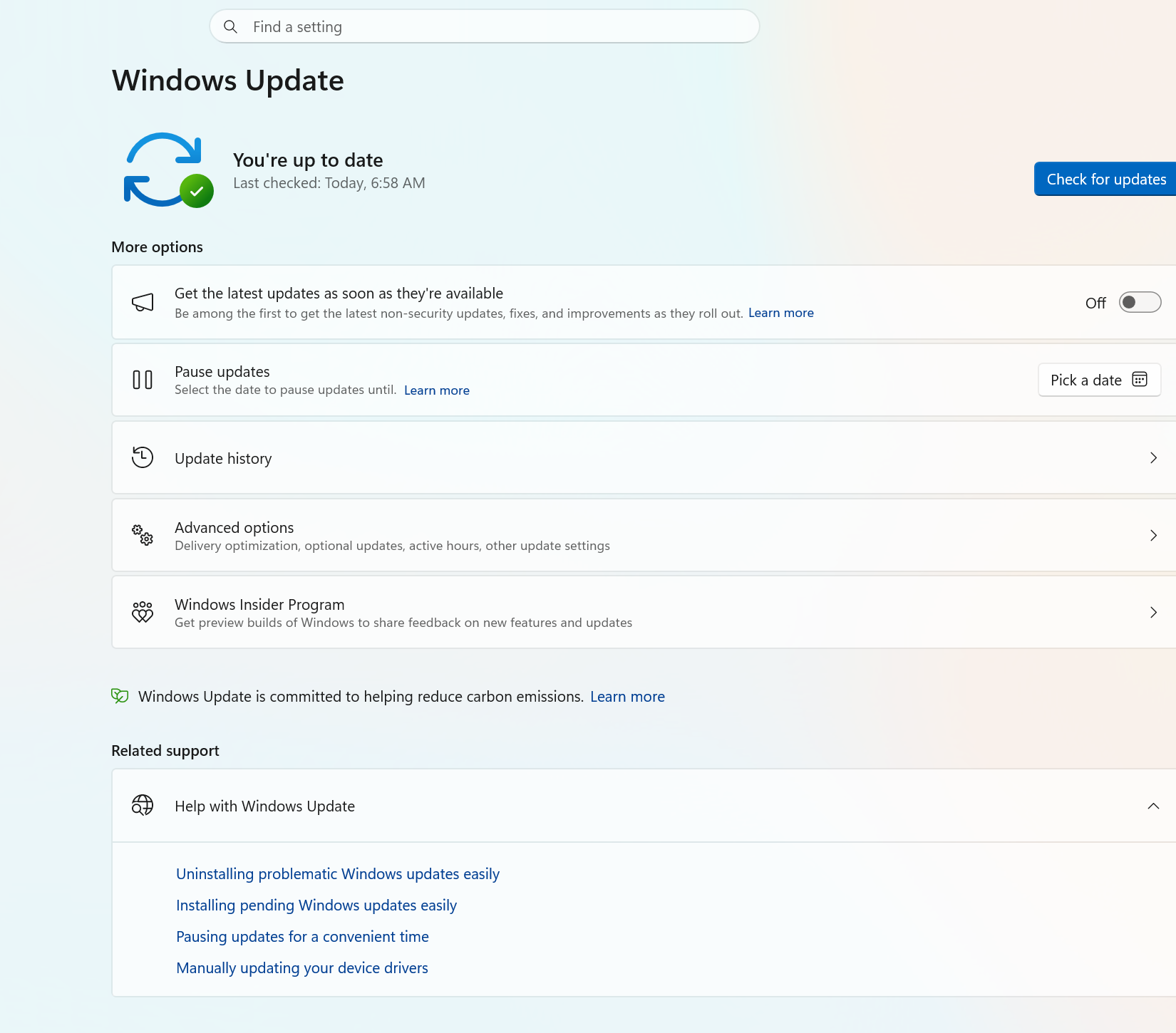Open Installing pending Windows updates easily link
1176x1033 pixels.
pos(316,905)
